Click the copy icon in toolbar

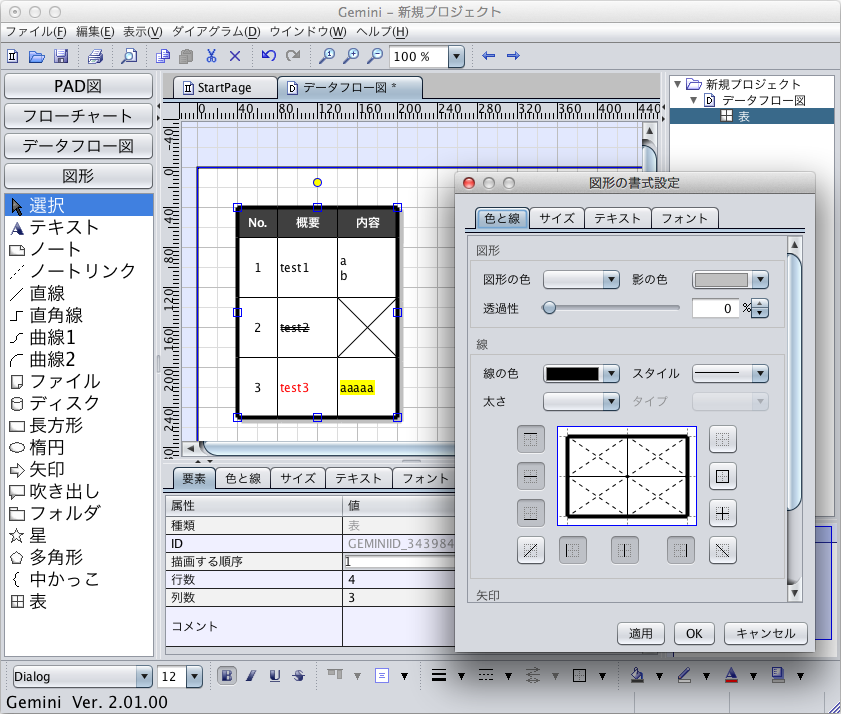[x=163, y=56]
